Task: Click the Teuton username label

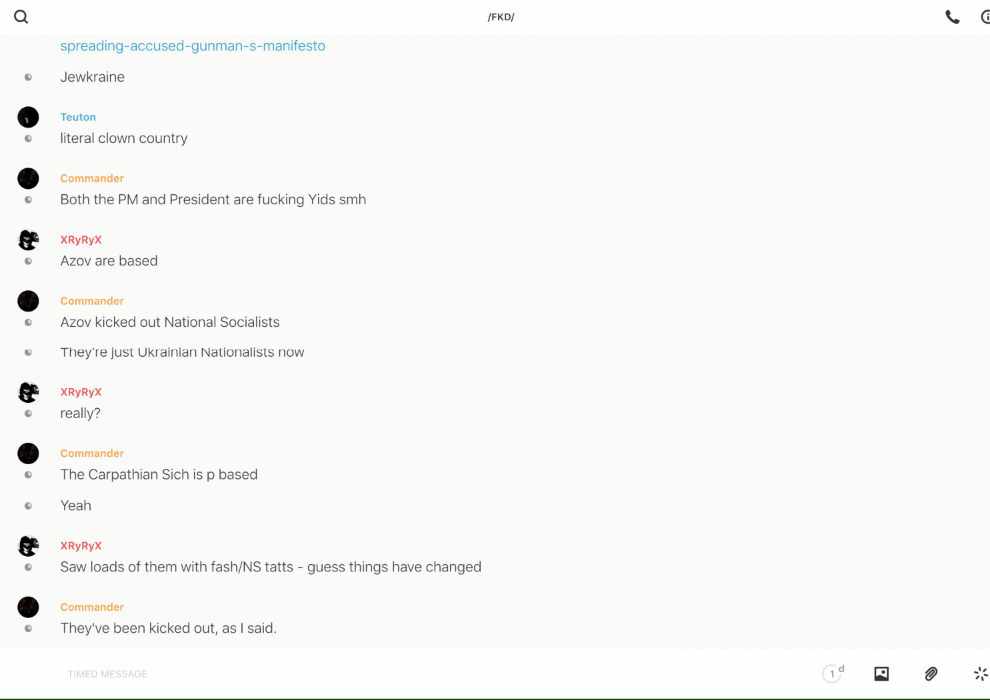Action: click(78, 117)
